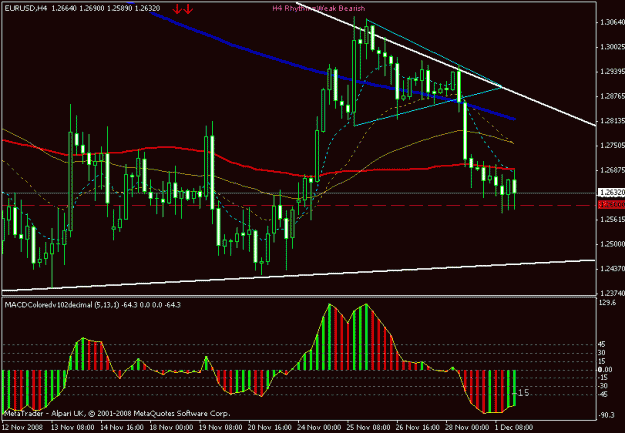Click the '24 Nov 00:00' time label
The width and height of the screenshot is (625, 433).
(319, 427)
